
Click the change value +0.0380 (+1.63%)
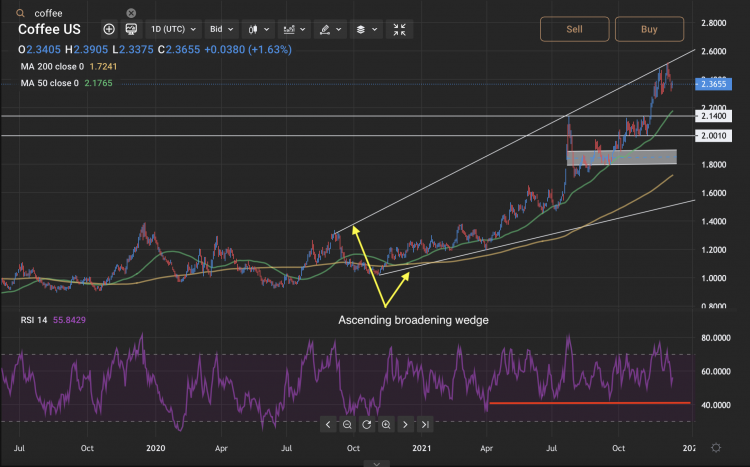point(248,50)
